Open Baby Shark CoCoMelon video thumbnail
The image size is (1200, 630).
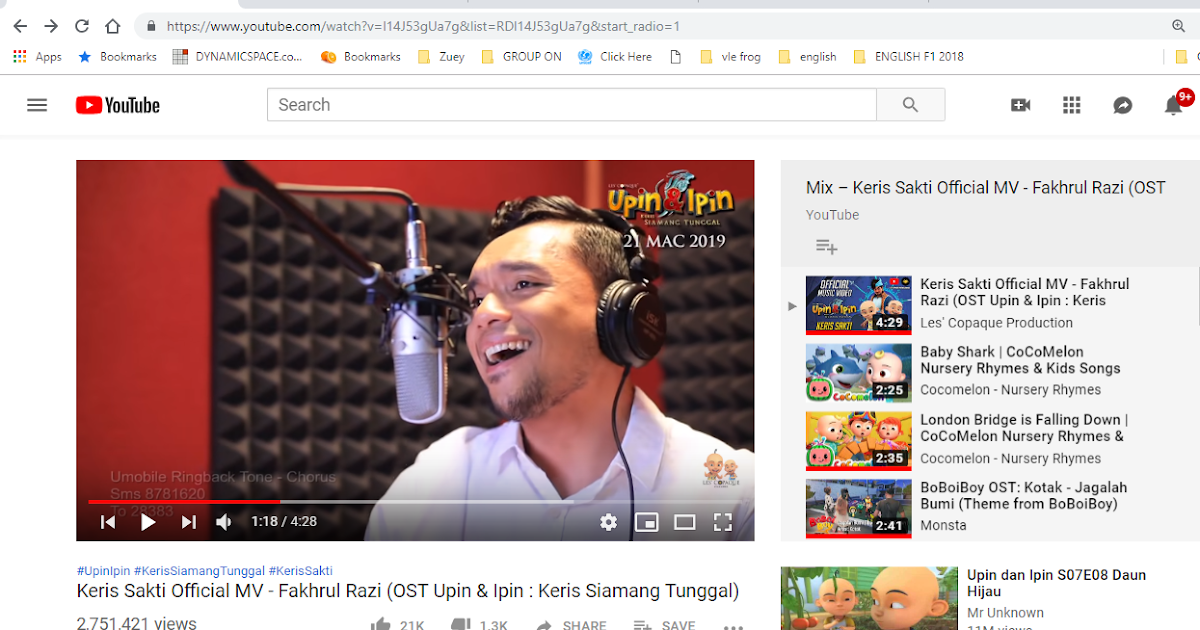pos(858,373)
